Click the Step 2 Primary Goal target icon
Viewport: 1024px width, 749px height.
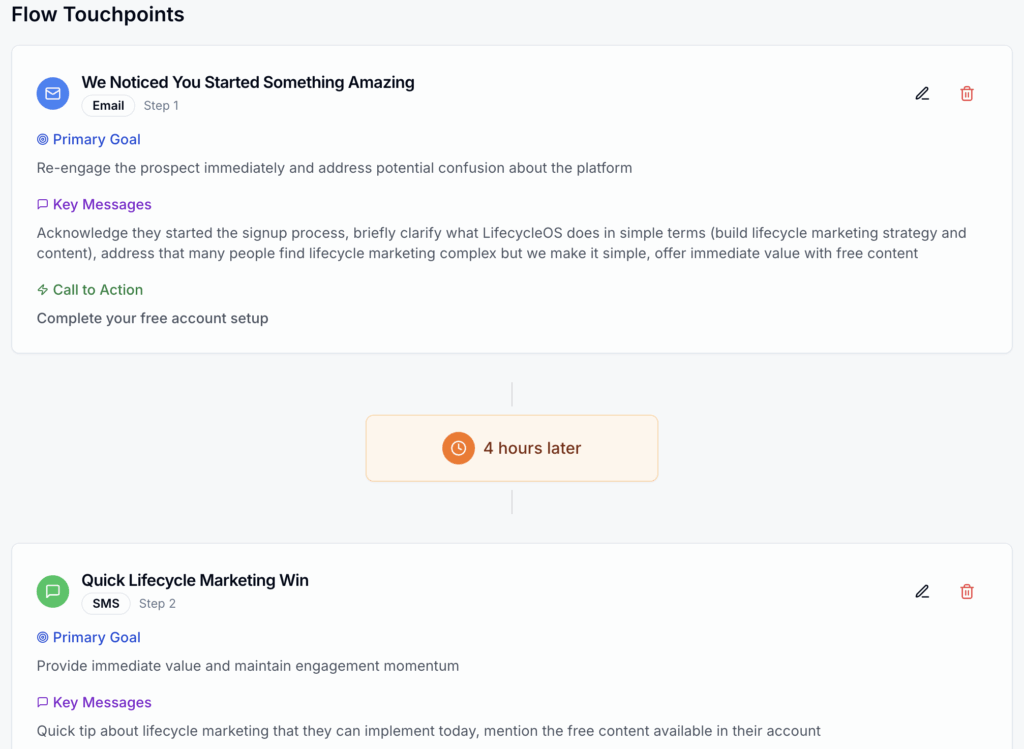42,638
